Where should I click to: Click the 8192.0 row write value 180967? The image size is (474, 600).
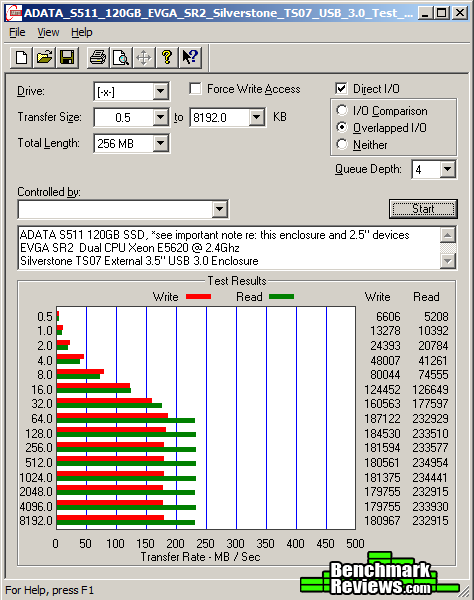pos(382,521)
